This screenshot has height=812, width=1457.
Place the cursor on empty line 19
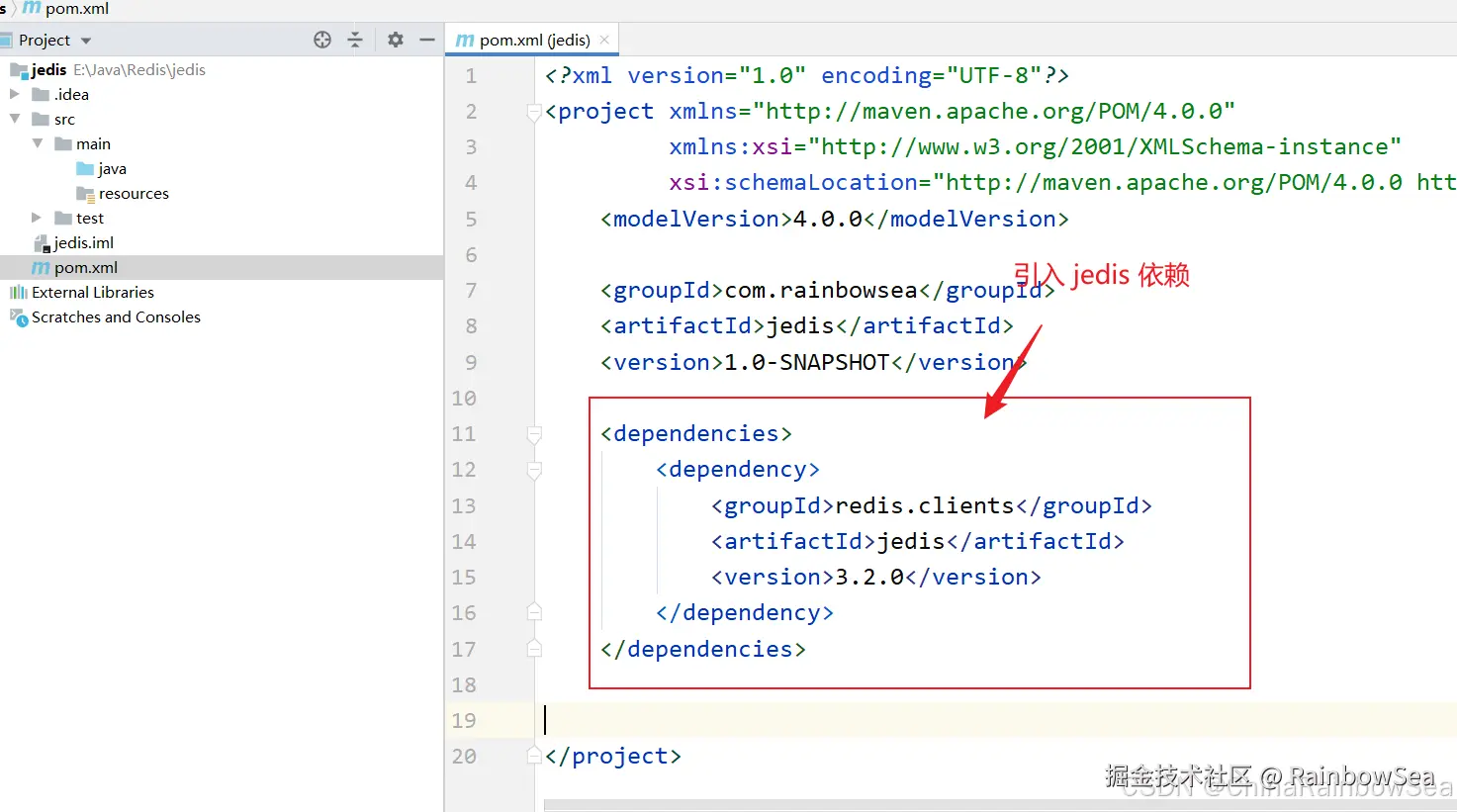(996, 720)
